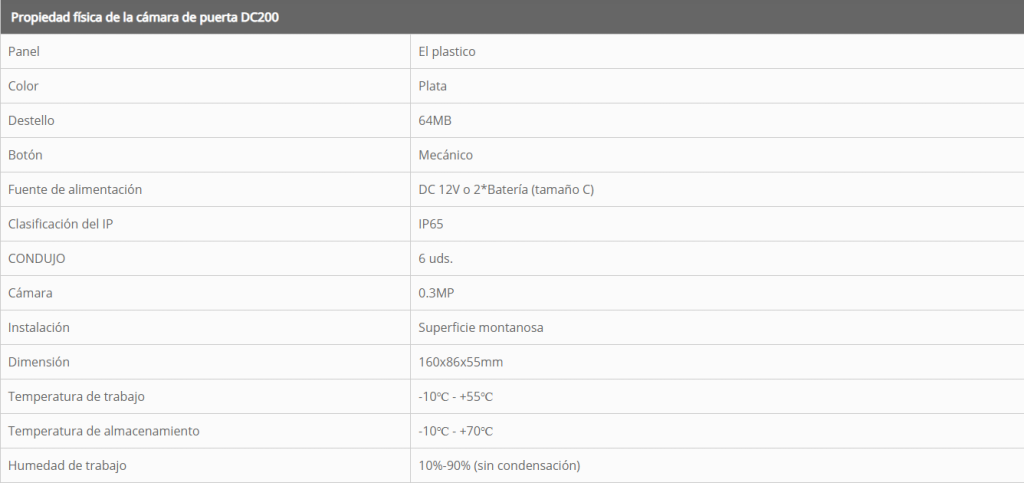Image resolution: width=1024 pixels, height=483 pixels.
Task: Select the 'Panel' row label
Action: pos(23,51)
